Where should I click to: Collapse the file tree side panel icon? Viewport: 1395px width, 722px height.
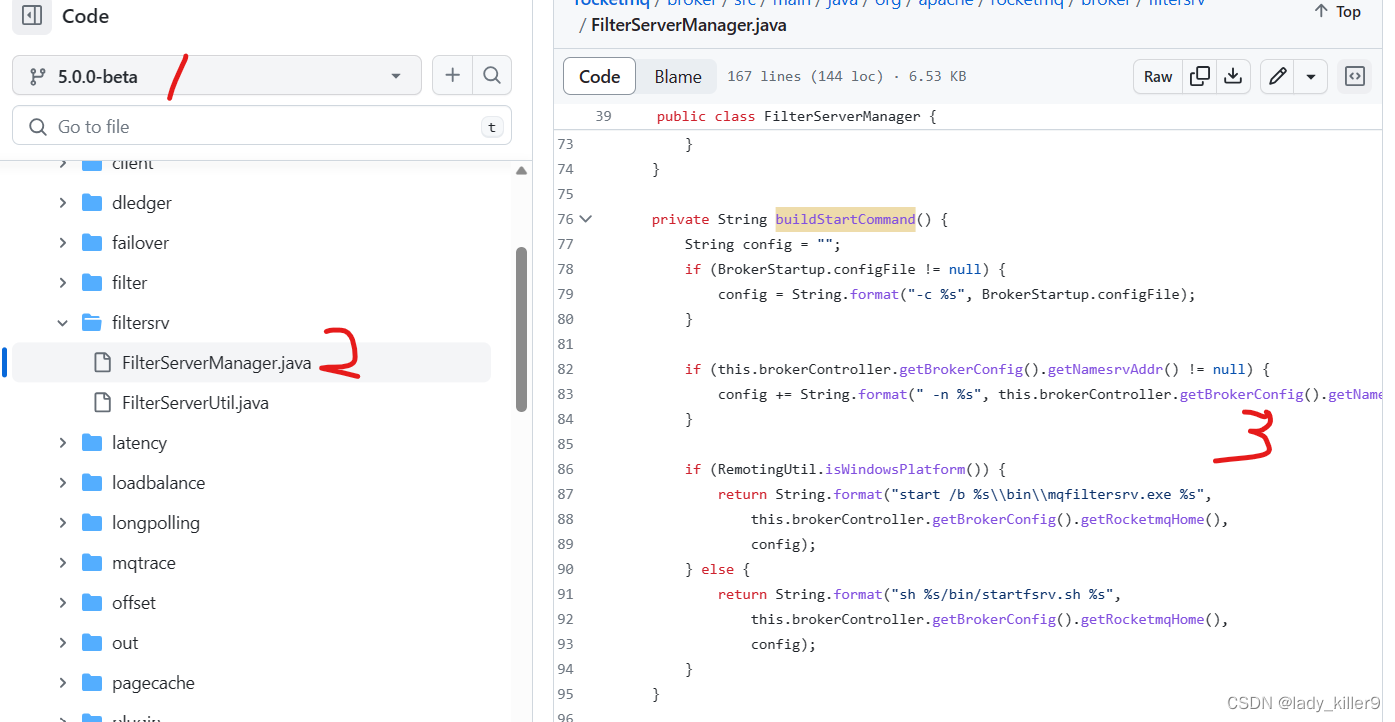point(32,16)
